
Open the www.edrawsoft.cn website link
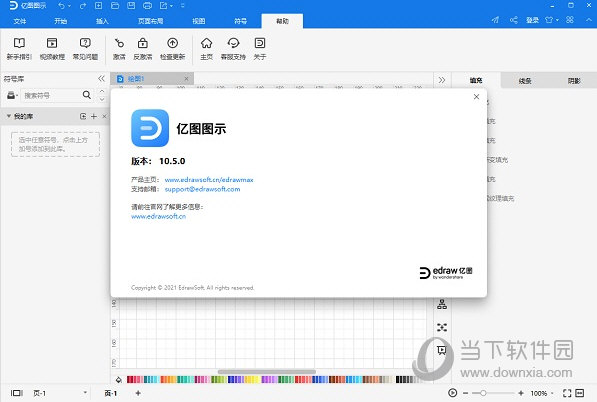click(x=158, y=216)
